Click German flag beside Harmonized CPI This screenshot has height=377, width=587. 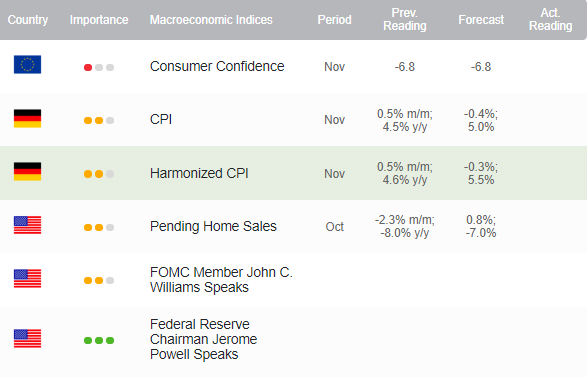pos(27,171)
